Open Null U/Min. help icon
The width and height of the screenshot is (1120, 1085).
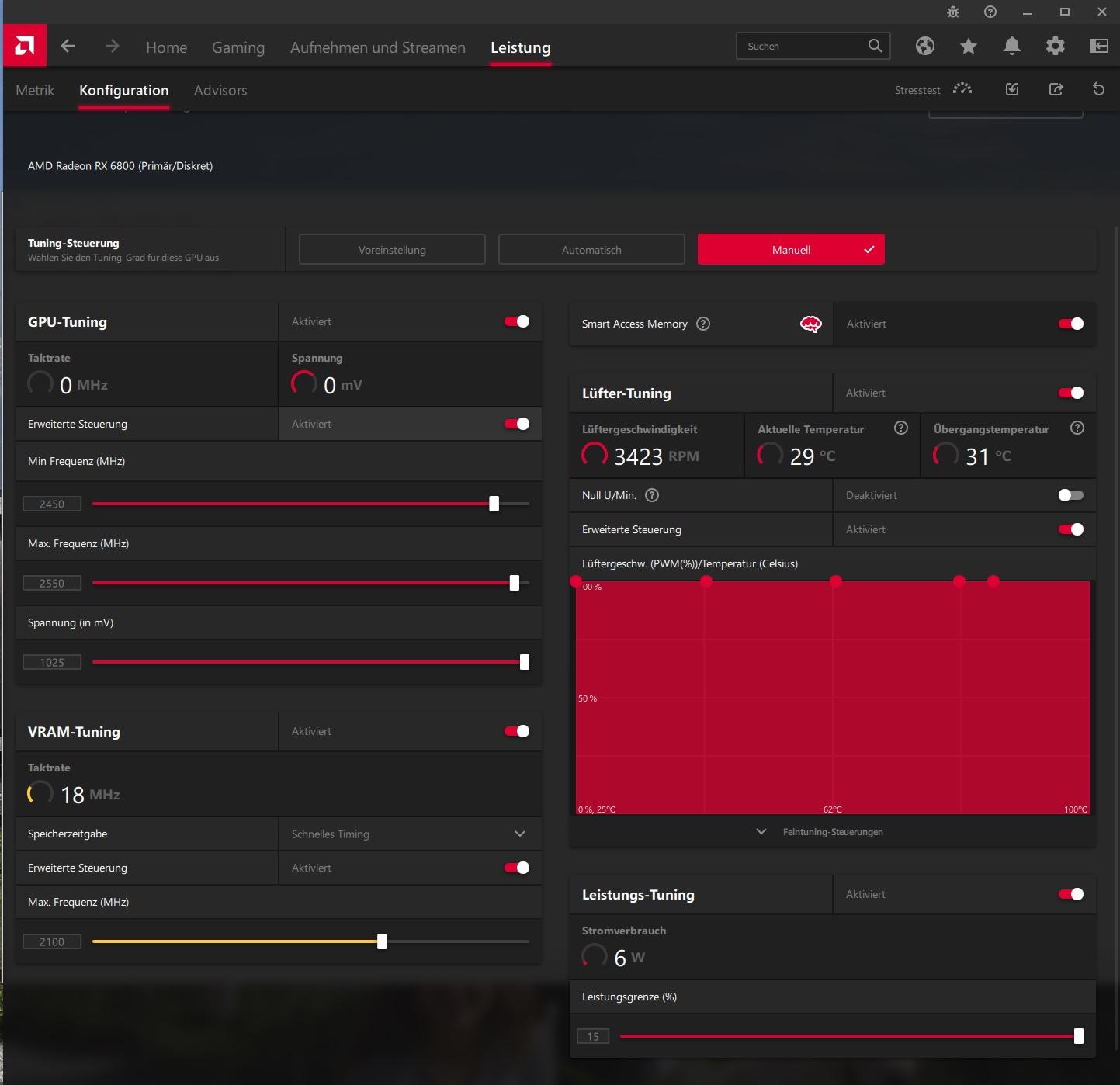[652, 495]
